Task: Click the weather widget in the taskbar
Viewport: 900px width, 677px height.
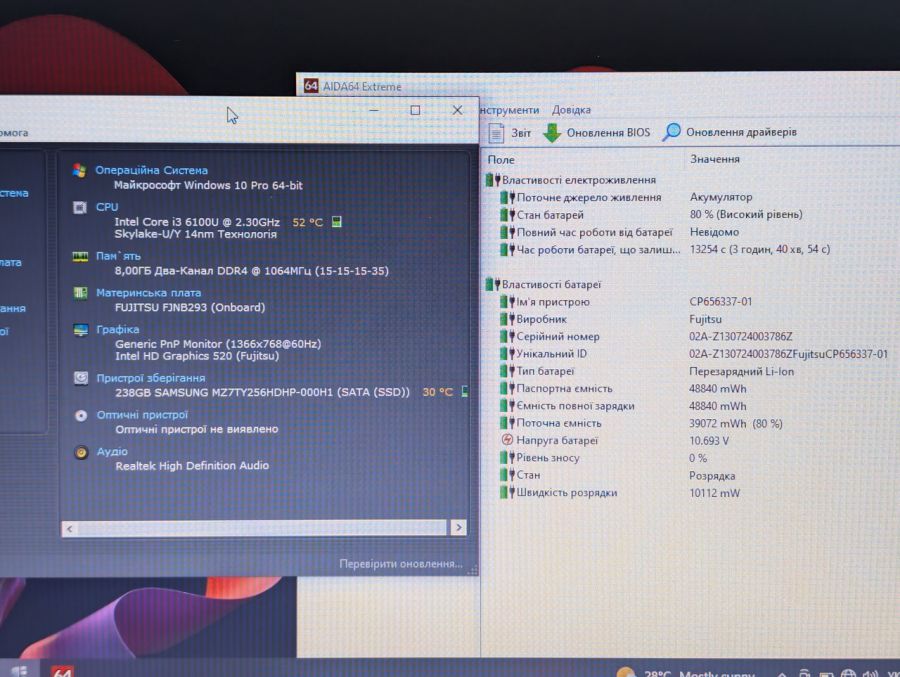Action: [x=685, y=672]
